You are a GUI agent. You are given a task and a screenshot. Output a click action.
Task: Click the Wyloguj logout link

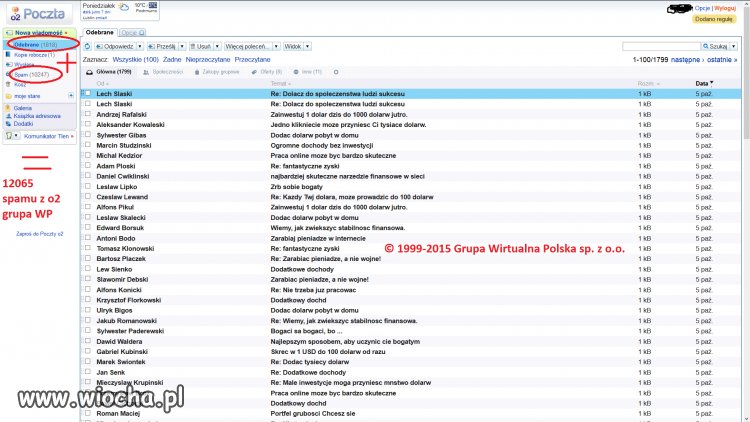[x=725, y=8]
